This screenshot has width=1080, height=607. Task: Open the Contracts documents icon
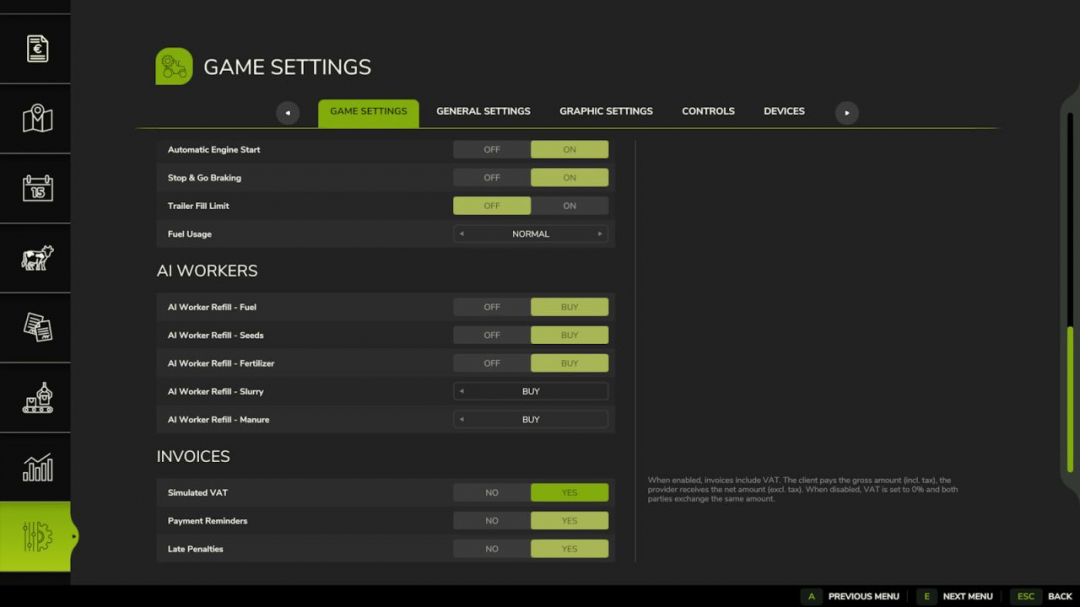(x=35, y=327)
